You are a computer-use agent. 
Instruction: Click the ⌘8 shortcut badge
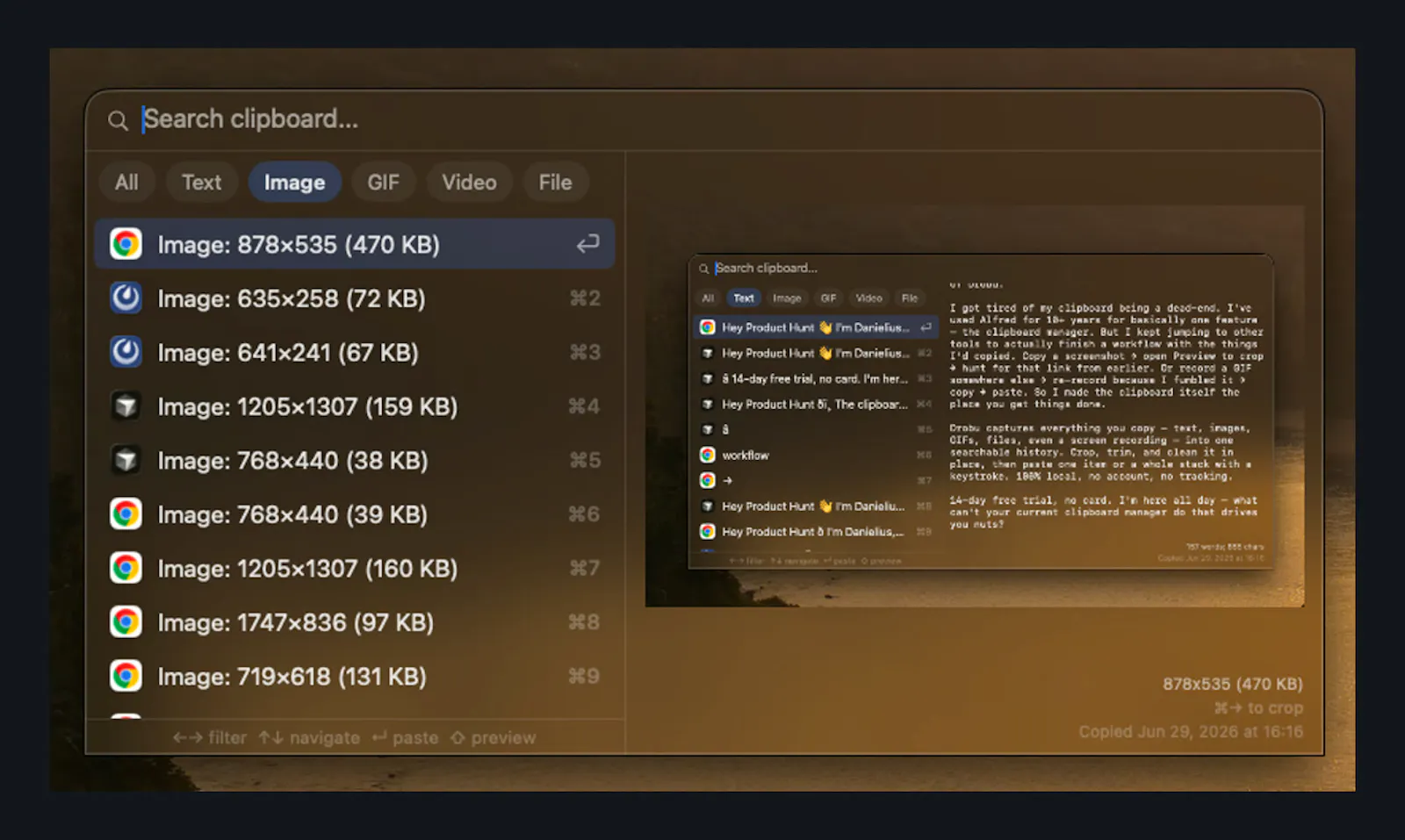coord(585,622)
